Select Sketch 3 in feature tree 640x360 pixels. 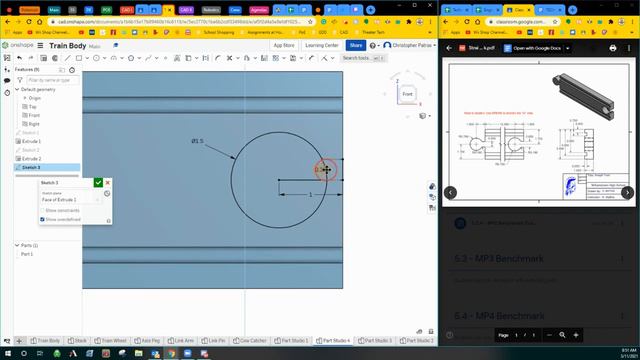click(x=47, y=167)
